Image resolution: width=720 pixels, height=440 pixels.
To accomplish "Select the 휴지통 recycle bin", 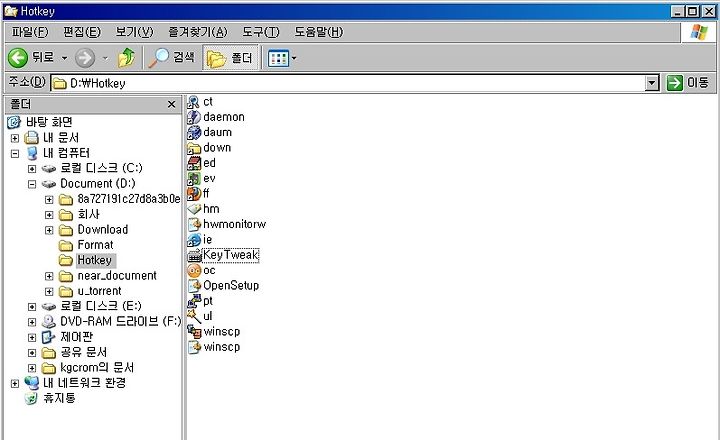I will 59,398.
